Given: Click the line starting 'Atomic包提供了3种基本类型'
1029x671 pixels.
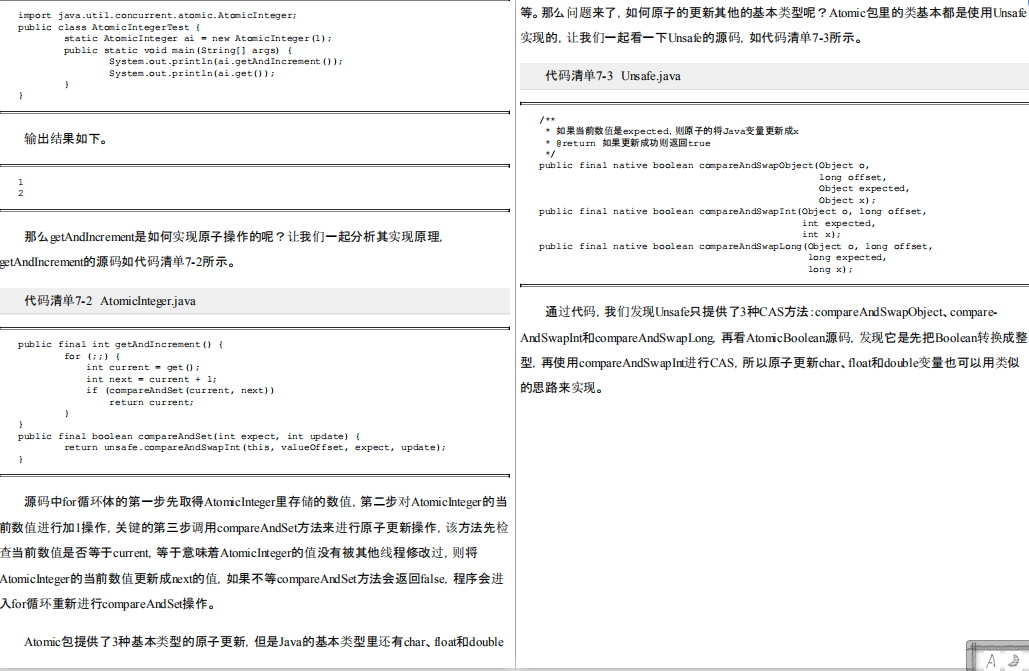Looking at the screenshot, I should (264, 642).
